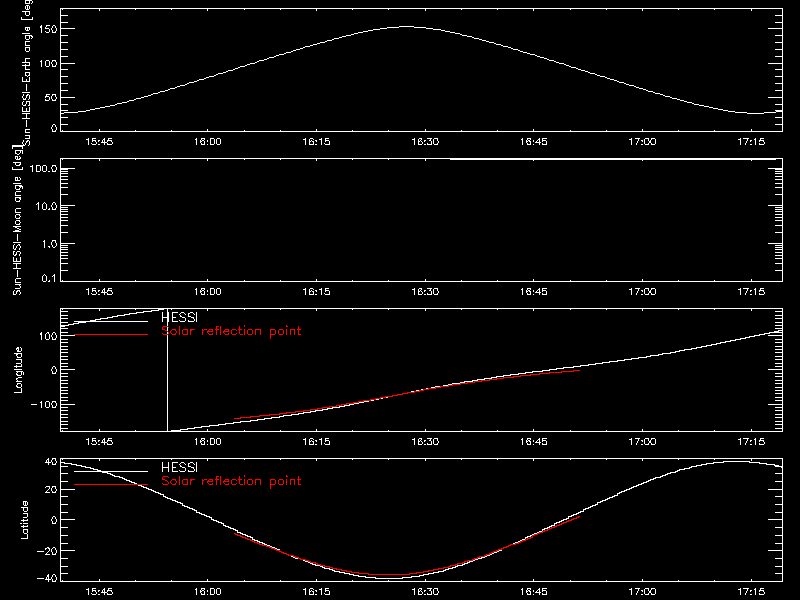Click 16:45 time label under Latitude plot
800x600 pixels.
534,592
